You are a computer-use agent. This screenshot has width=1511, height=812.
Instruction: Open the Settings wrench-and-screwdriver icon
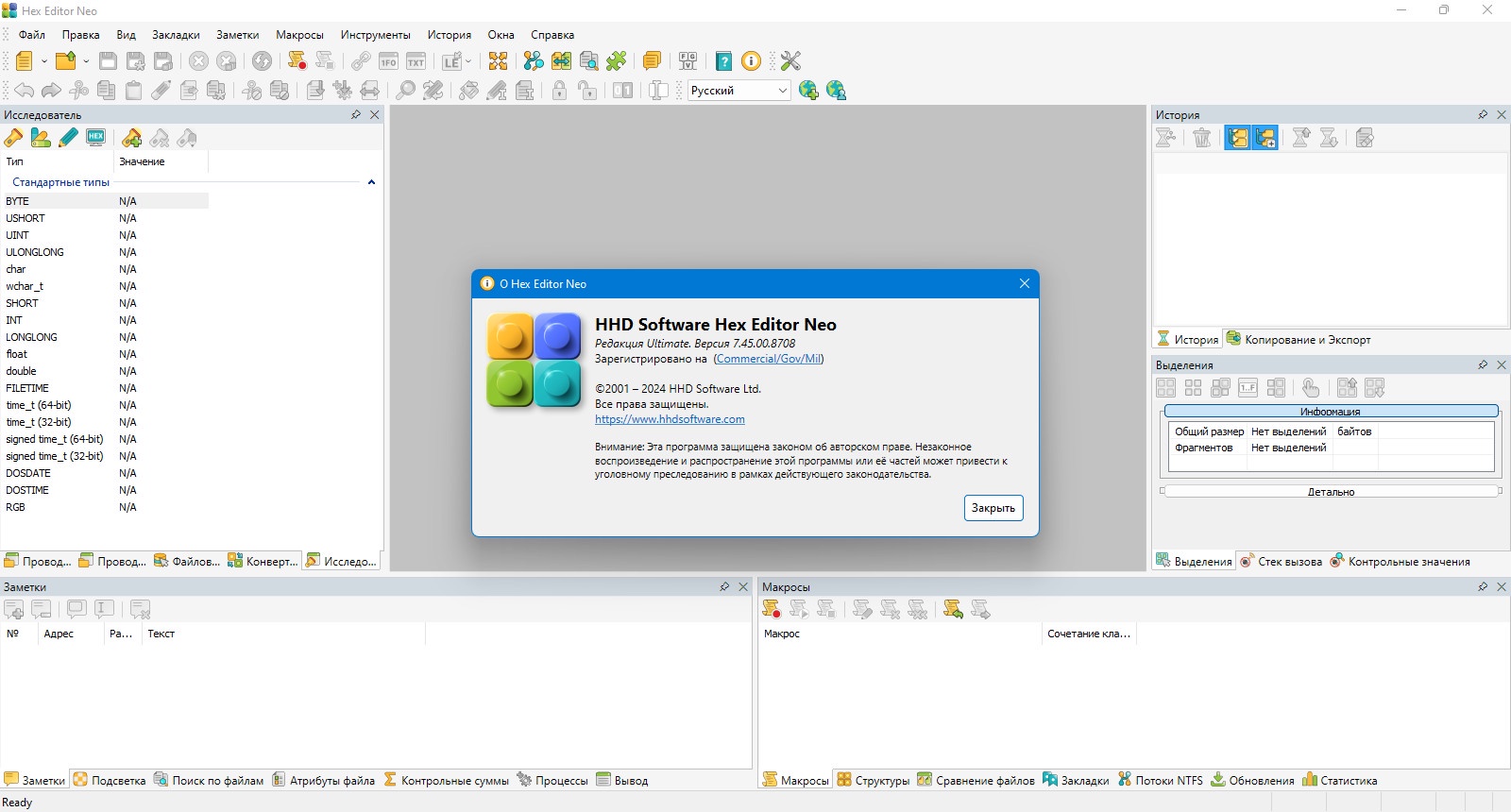(790, 61)
